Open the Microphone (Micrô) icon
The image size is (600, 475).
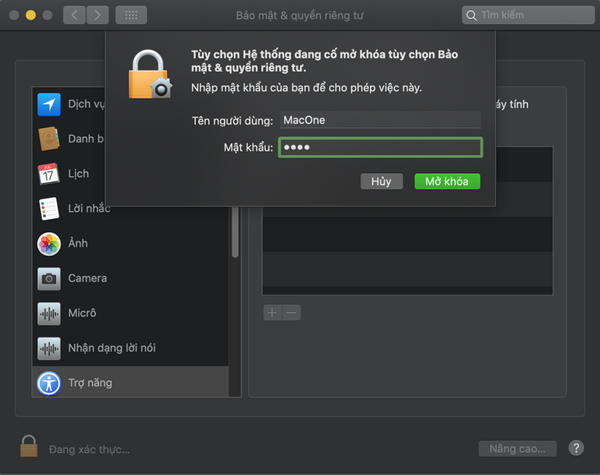point(49,314)
